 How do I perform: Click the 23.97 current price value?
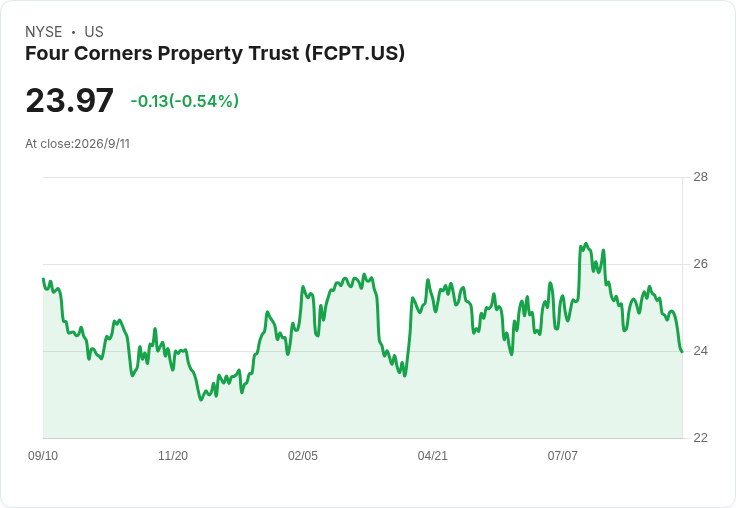[69, 100]
